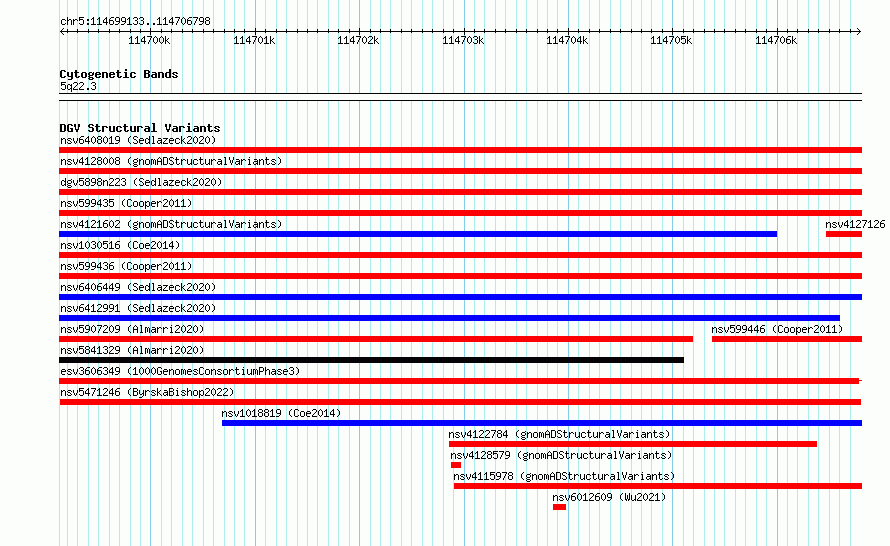Select the red nsv4128008 variant bar

tap(460, 171)
